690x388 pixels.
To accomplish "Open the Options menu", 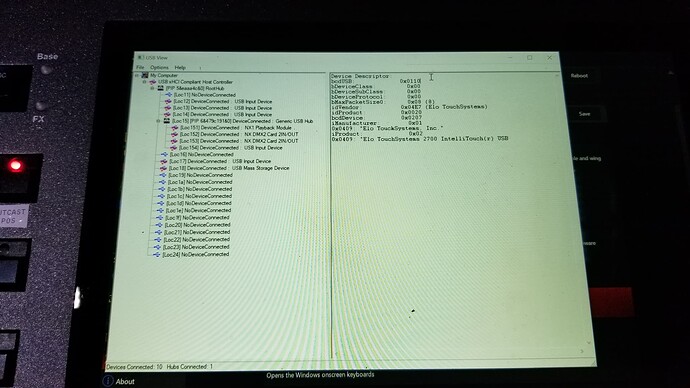I will (x=159, y=67).
